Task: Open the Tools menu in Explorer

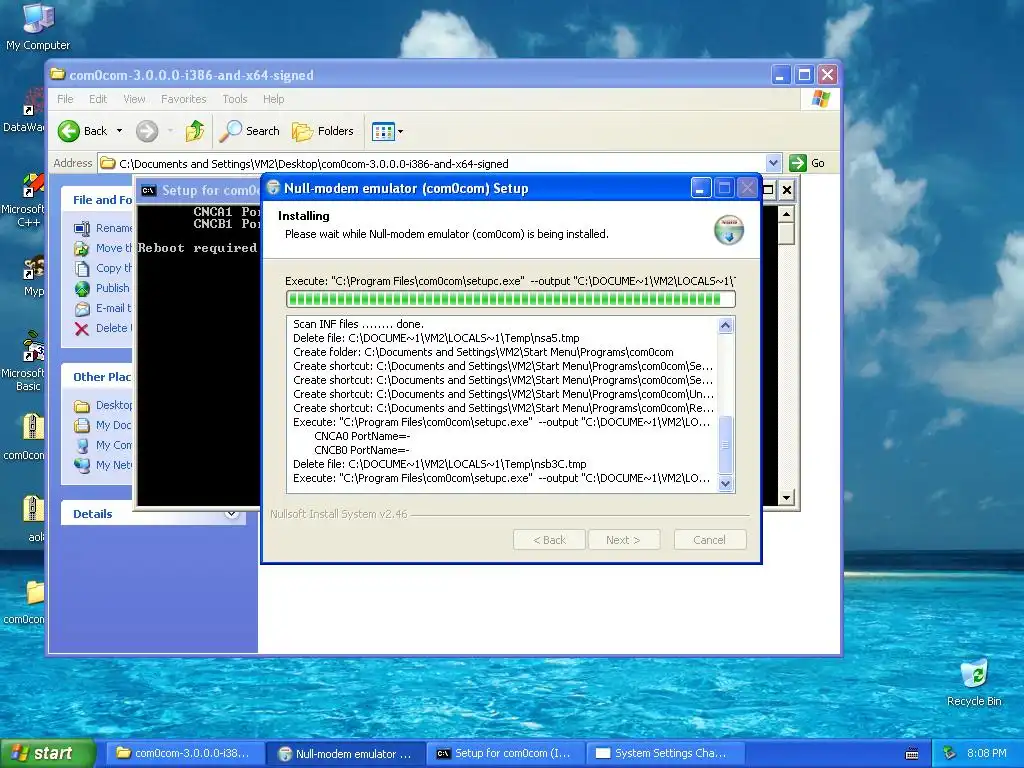Action: 234,99
